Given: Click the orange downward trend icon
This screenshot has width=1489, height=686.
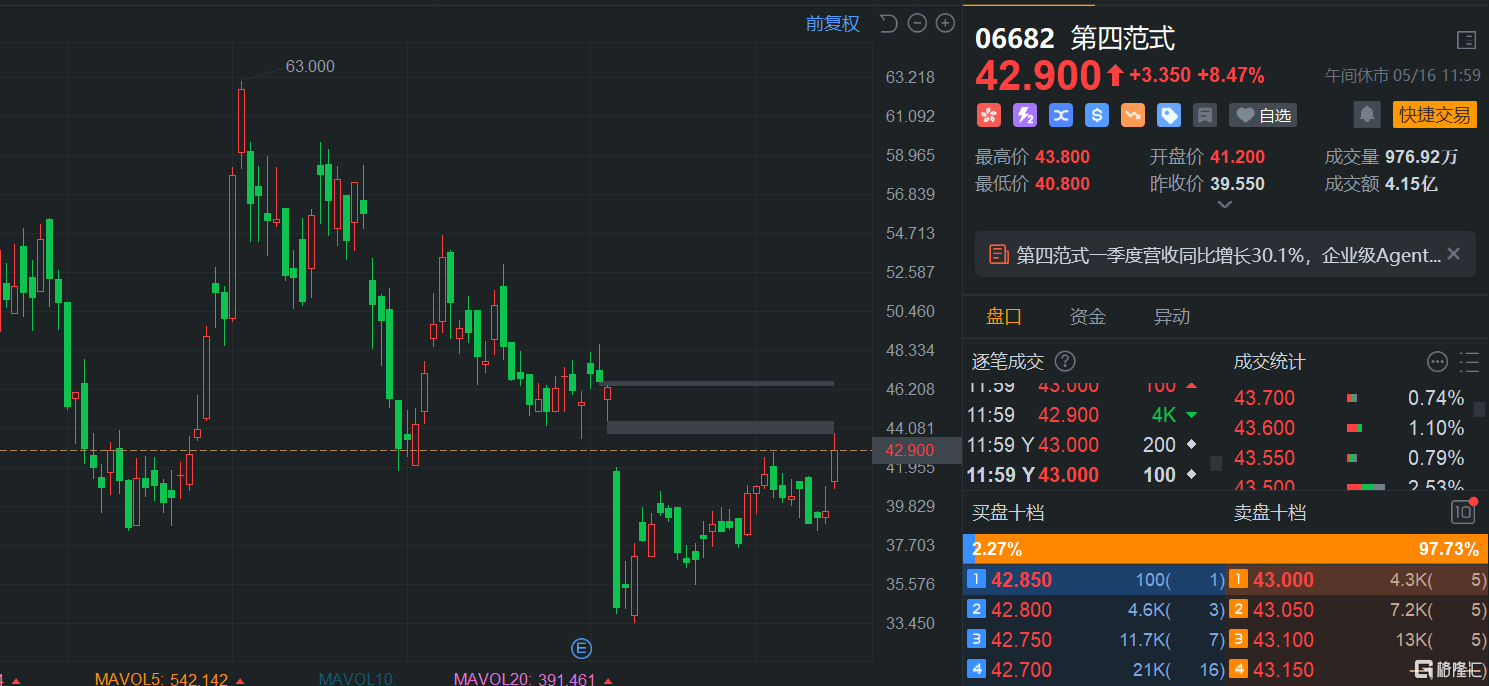Looking at the screenshot, I should (x=1133, y=115).
